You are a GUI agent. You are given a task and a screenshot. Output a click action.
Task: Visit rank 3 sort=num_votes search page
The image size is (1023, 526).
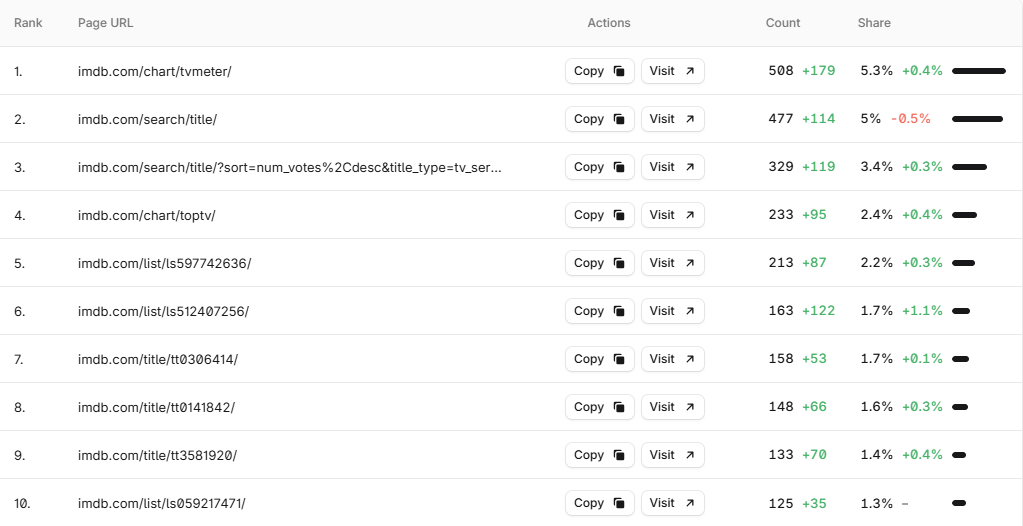pos(673,167)
